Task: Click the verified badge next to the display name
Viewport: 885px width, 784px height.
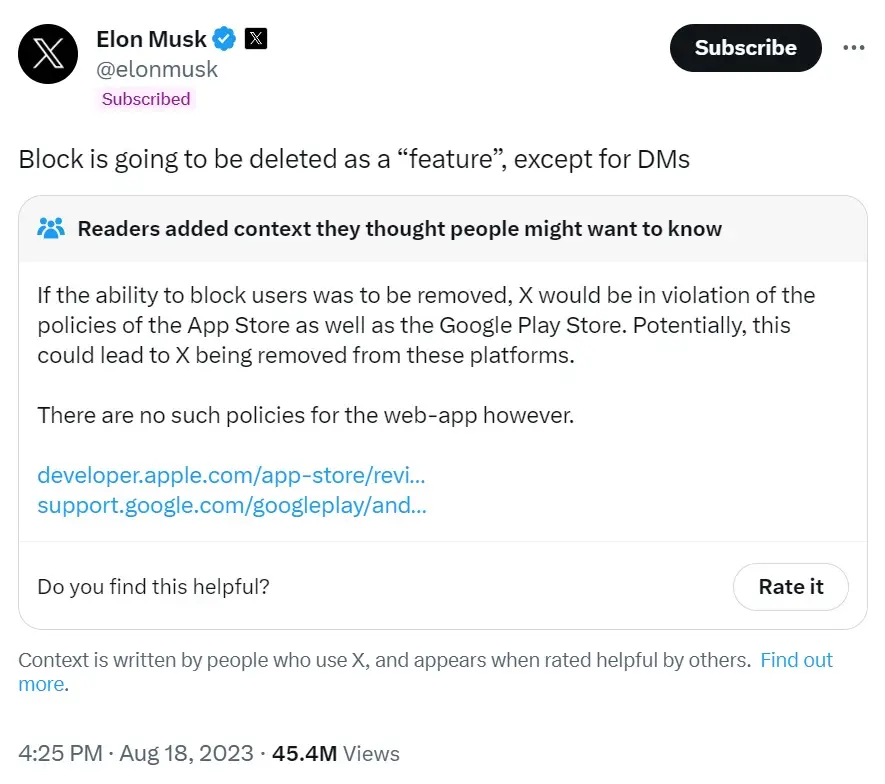Action: click(223, 38)
